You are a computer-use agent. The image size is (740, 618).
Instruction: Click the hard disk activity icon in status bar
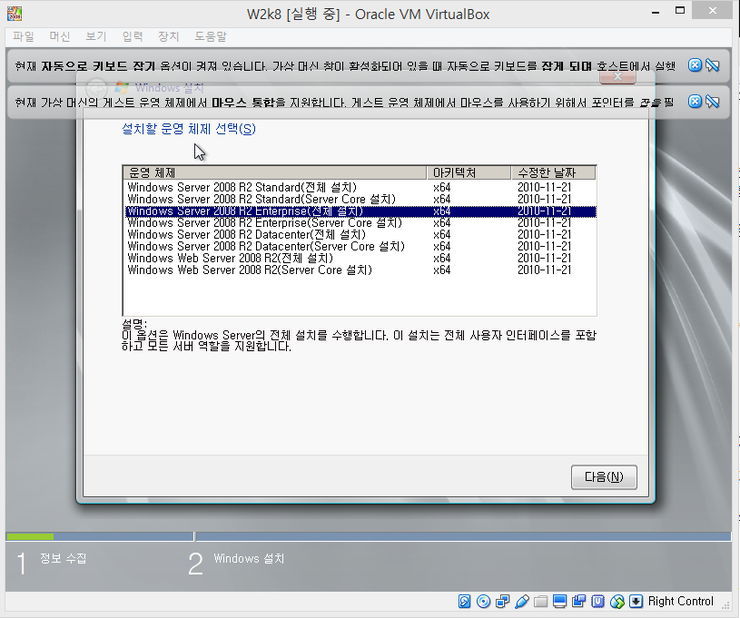465,601
